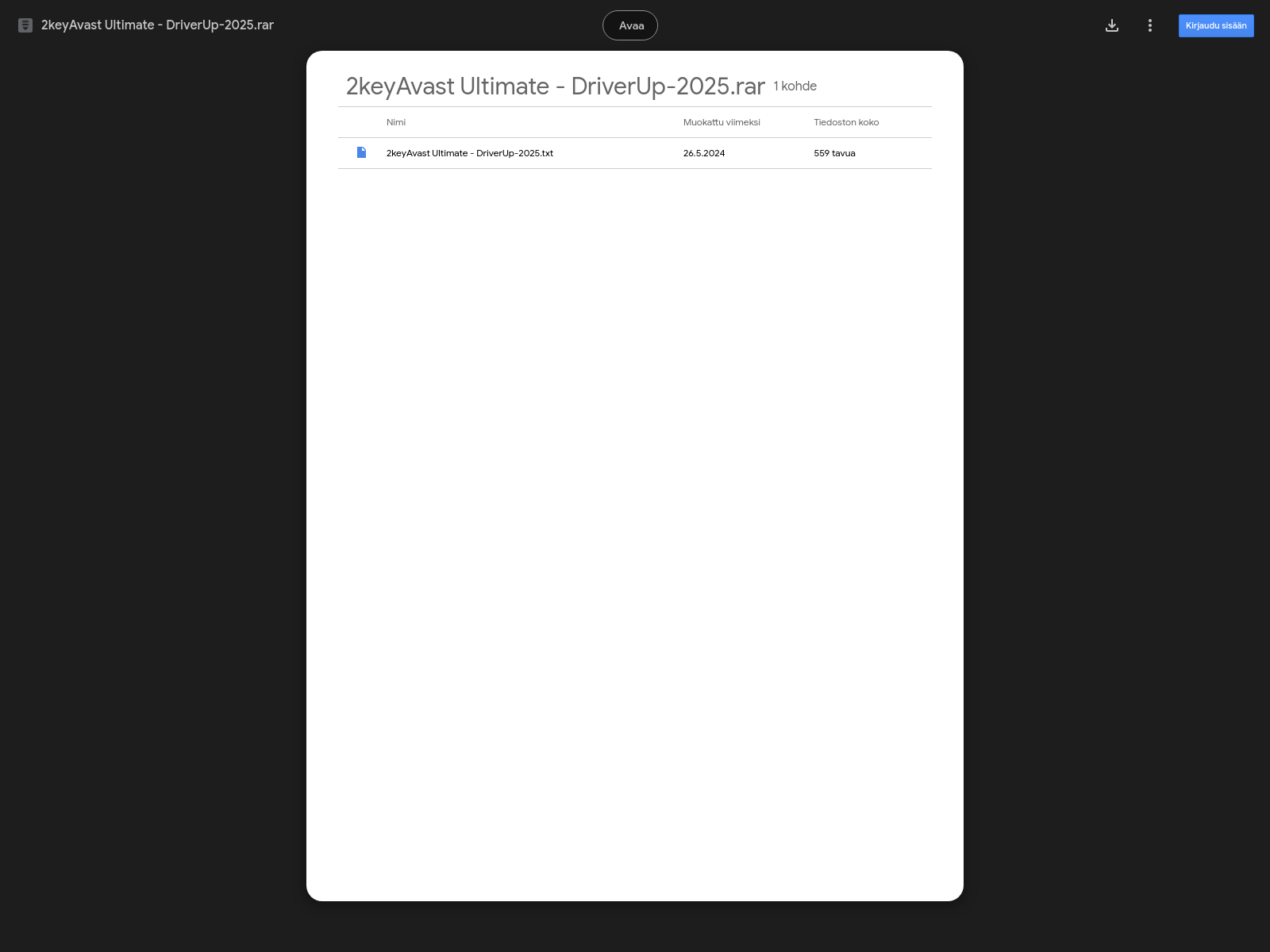Image resolution: width=1270 pixels, height=952 pixels.
Task: Click the Nimi column header
Action: 396,122
